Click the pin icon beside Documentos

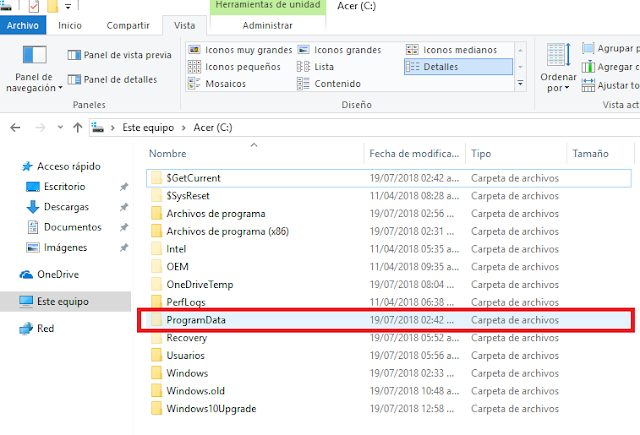tap(124, 227)
